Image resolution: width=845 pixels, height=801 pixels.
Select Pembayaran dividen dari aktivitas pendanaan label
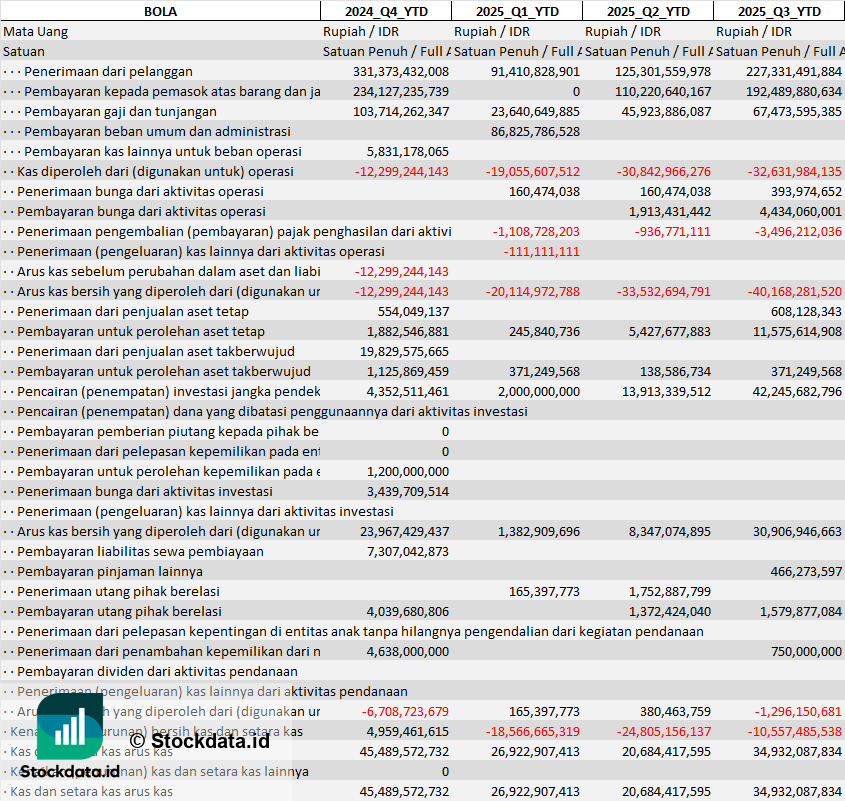(x=157, y=671)
